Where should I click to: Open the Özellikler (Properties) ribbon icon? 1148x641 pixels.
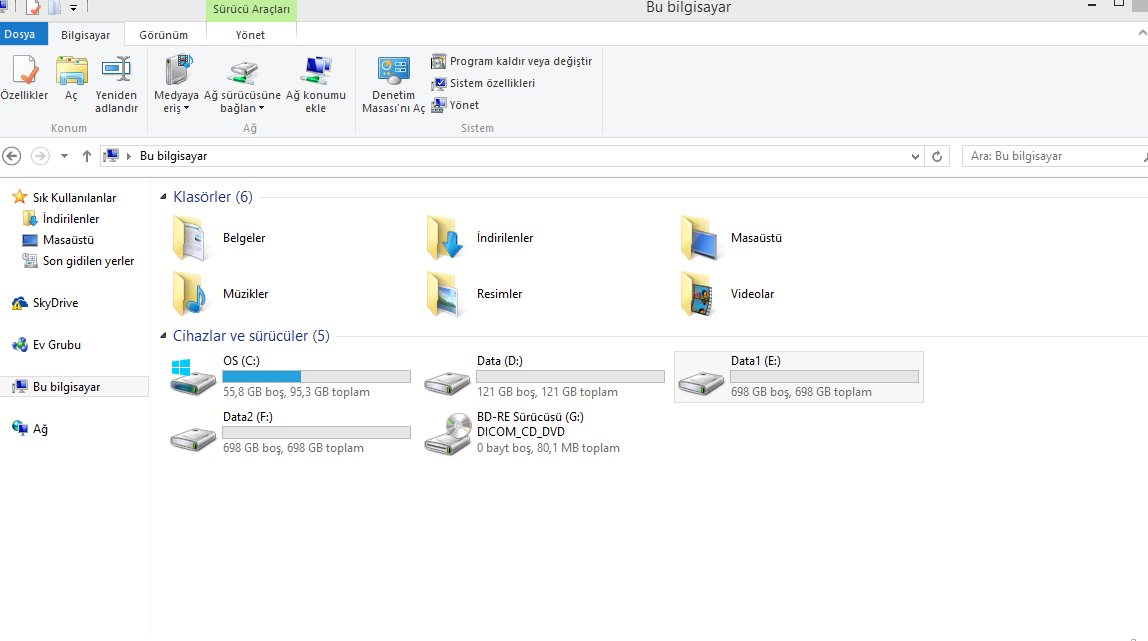pos(24,70)
